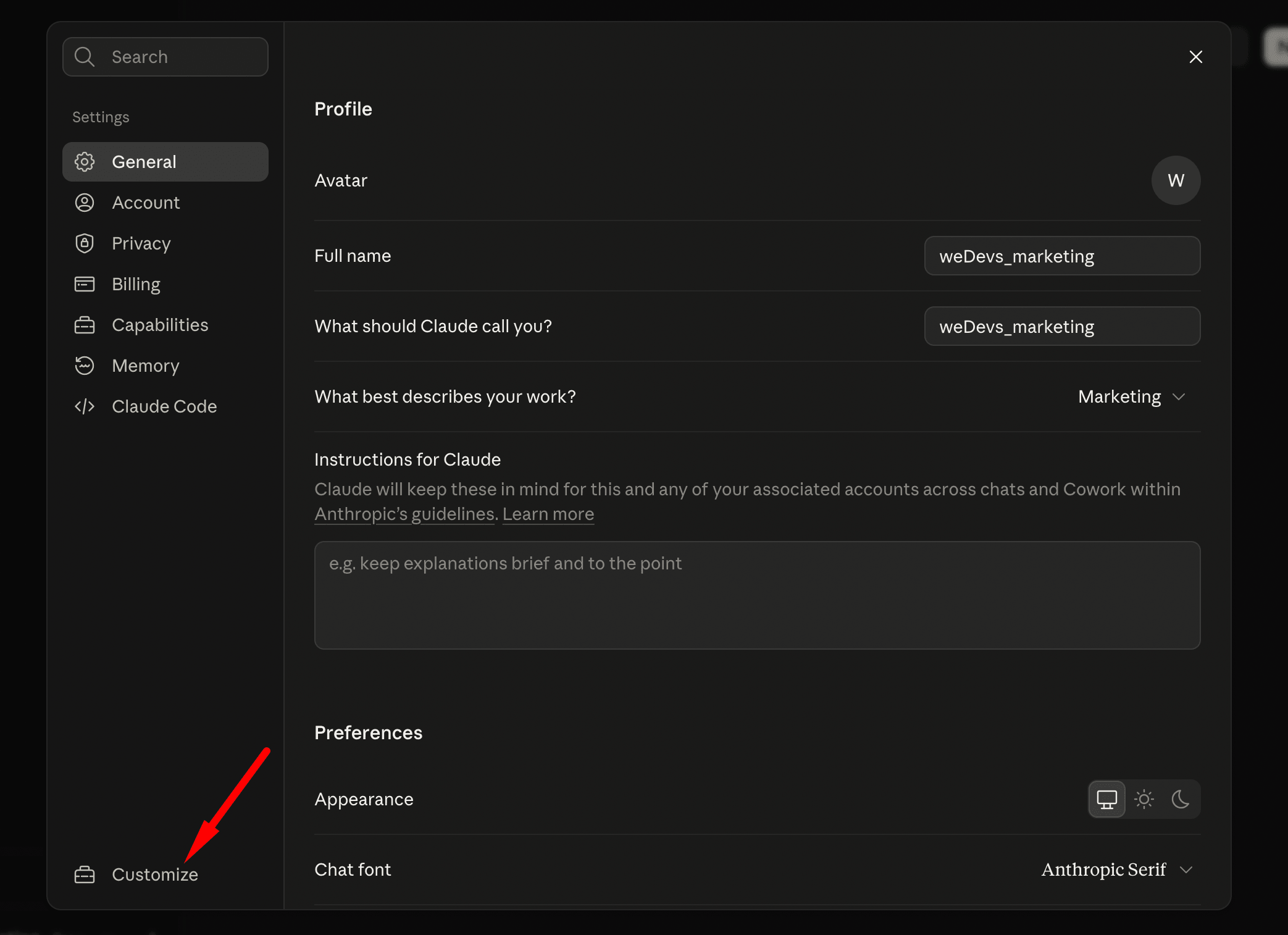Image resolution: width=1288 pixels, height=935 pixels.
Task: Switch to Billing settings
Action: (x=165, y=284)
